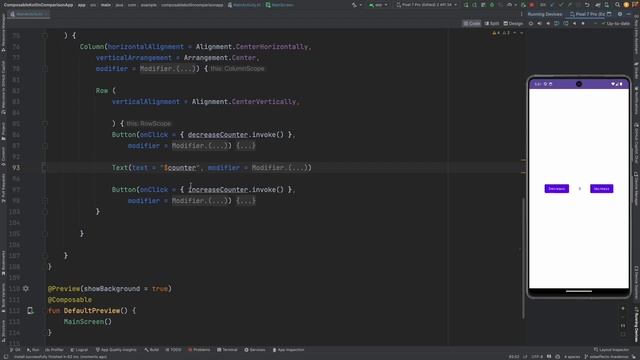
Task: Click the emulator bottom navigation handle
Action: (x=579, y=291)
